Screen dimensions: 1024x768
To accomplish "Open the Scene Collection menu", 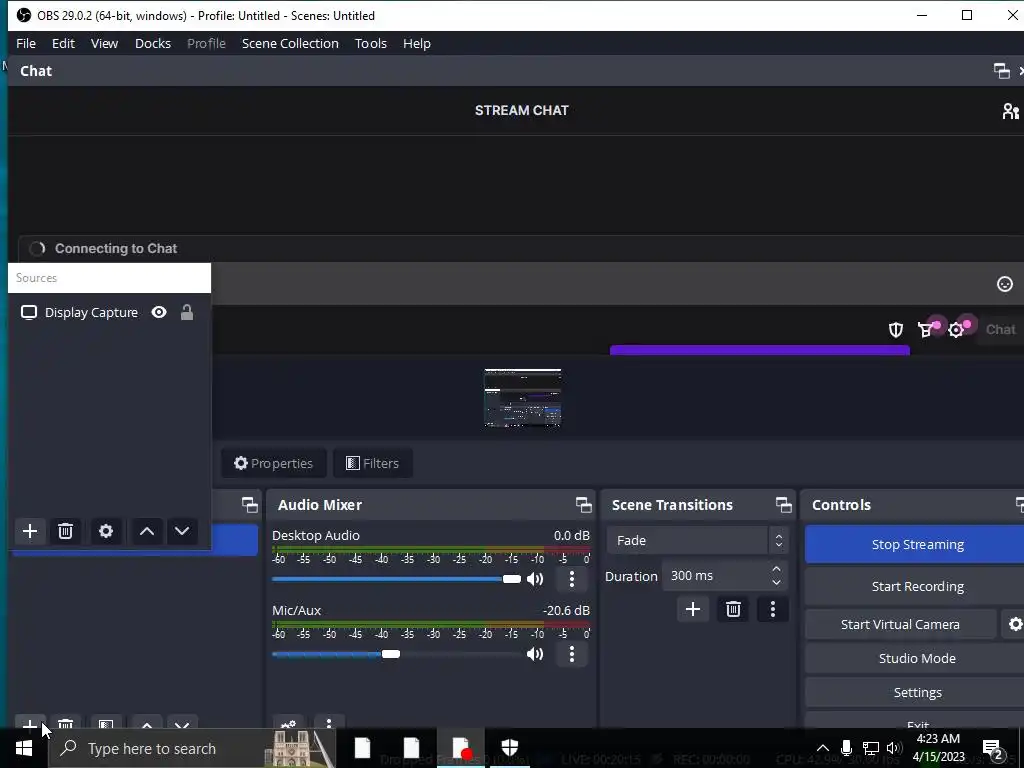I will coord(290,43).
